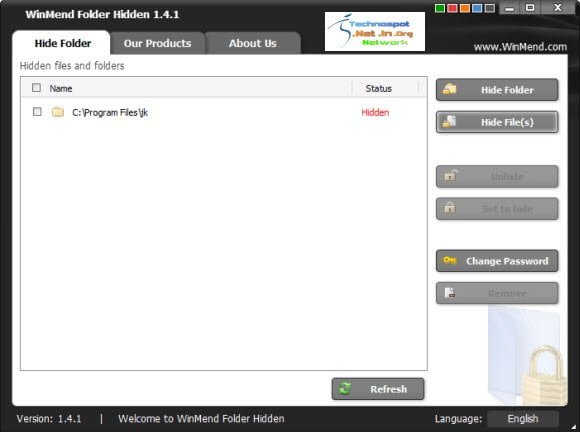Sort list by the Status column header
This screenshot has width=580, height=432.
[x=378, y=88]
